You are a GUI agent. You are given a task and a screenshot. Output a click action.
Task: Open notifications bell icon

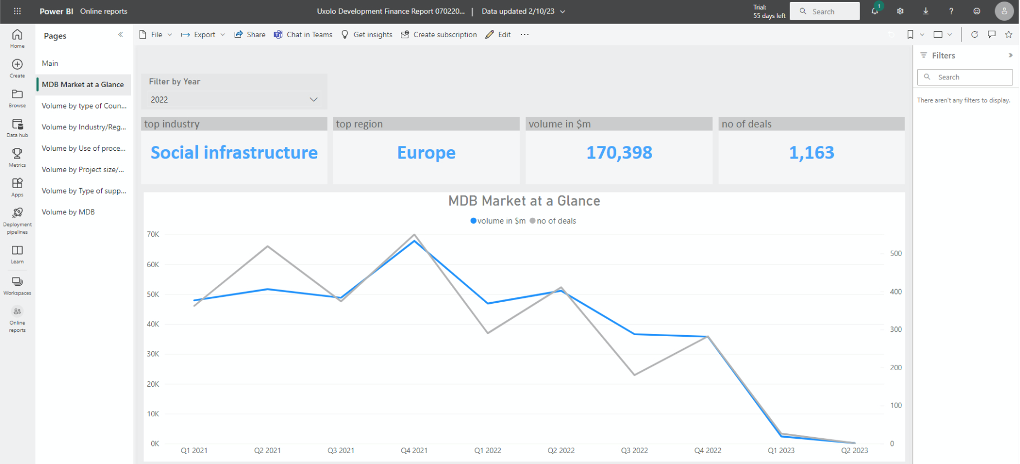pos(875,11)
